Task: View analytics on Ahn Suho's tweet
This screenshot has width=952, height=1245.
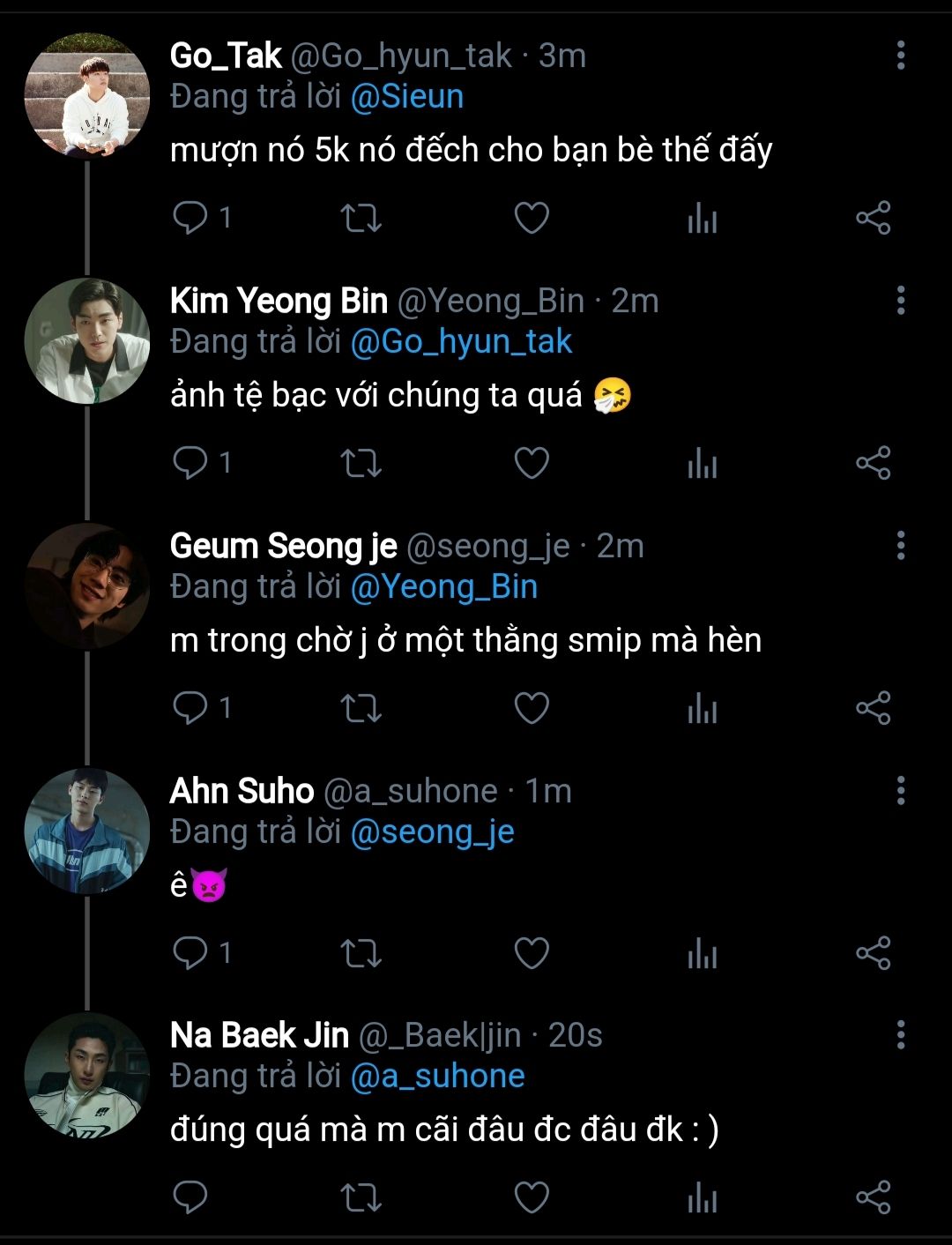Action: pos(703,953)
